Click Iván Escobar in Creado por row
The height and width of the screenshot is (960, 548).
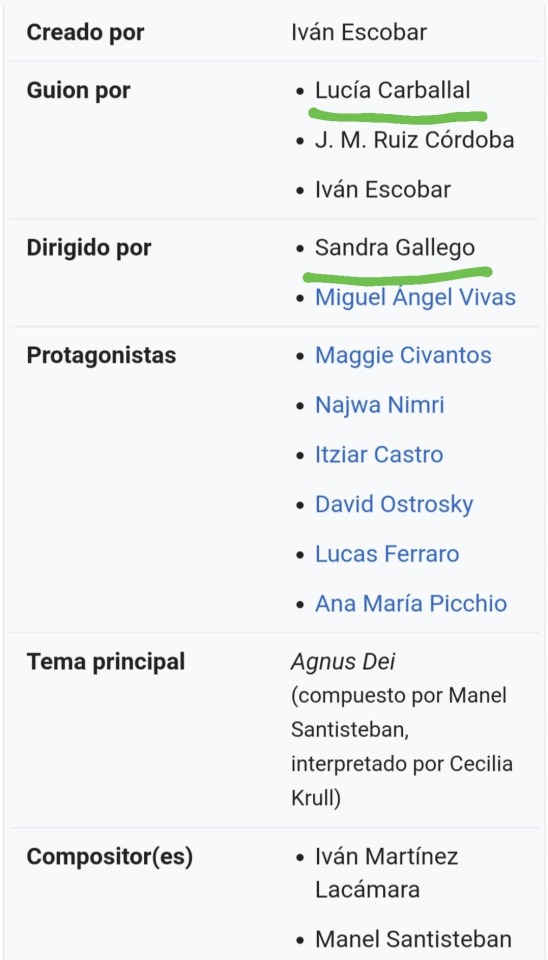359,32
